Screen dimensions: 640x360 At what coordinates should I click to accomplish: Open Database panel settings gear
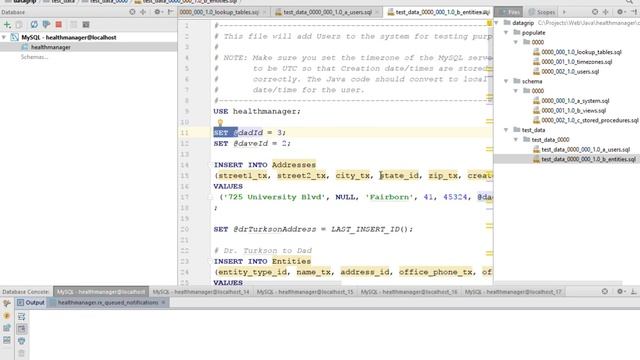[157, 12]
